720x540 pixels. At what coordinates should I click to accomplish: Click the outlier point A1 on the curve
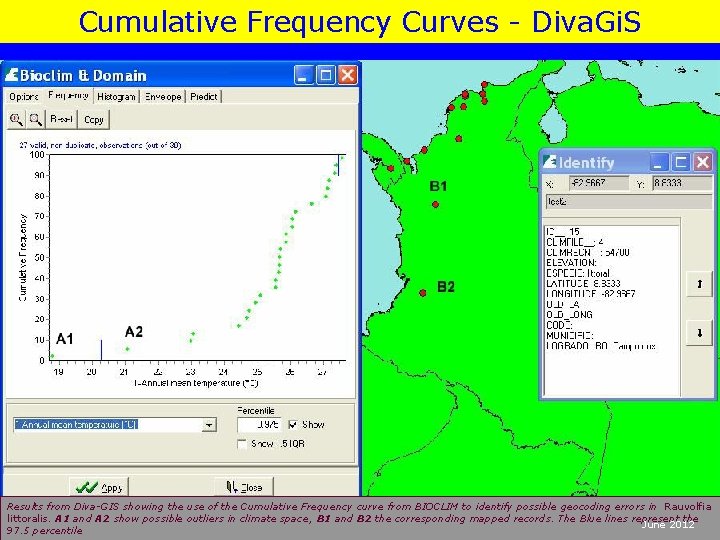point(52,356)
